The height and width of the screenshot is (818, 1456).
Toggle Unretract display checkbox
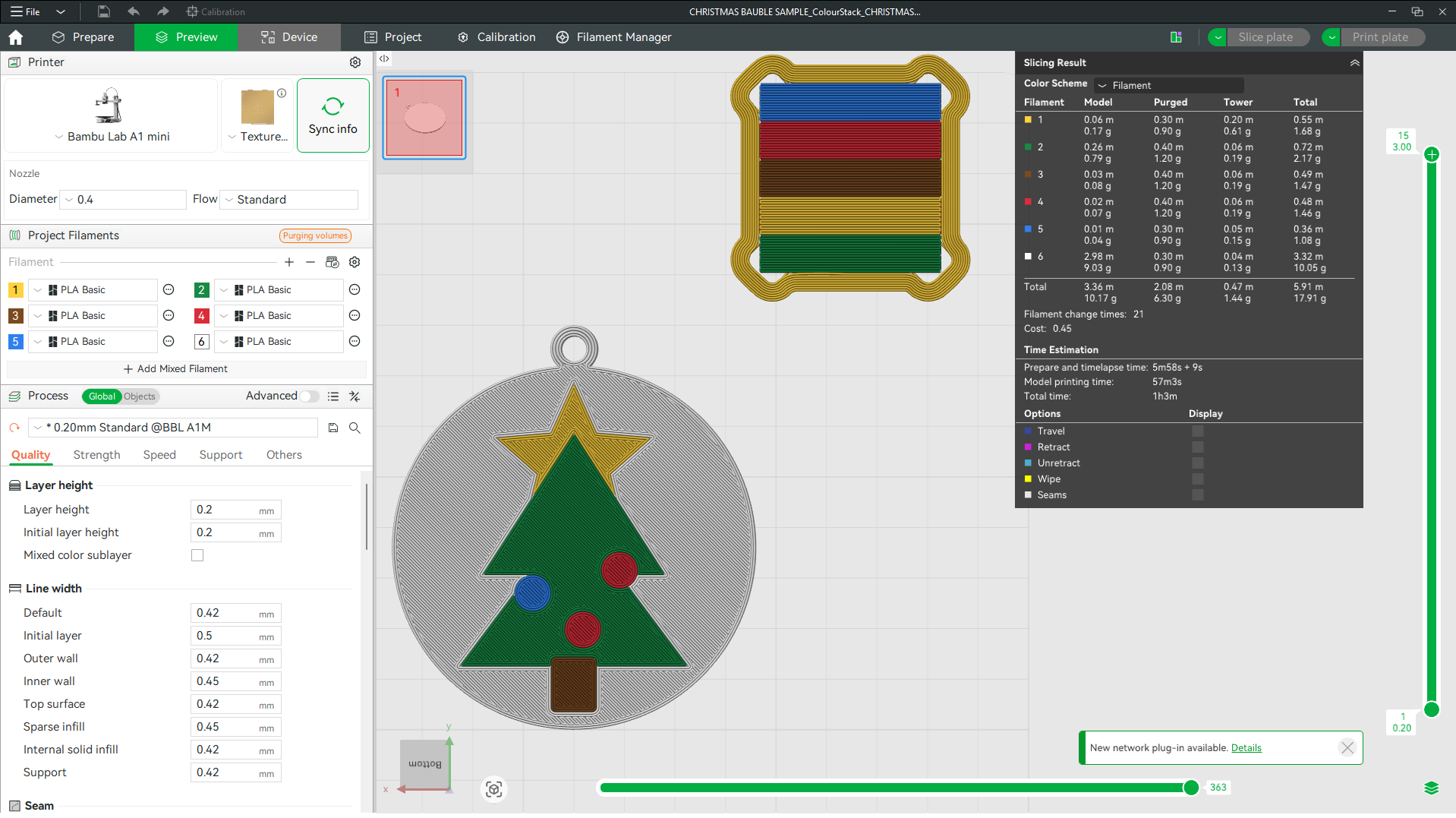(x=1198, y=463)
